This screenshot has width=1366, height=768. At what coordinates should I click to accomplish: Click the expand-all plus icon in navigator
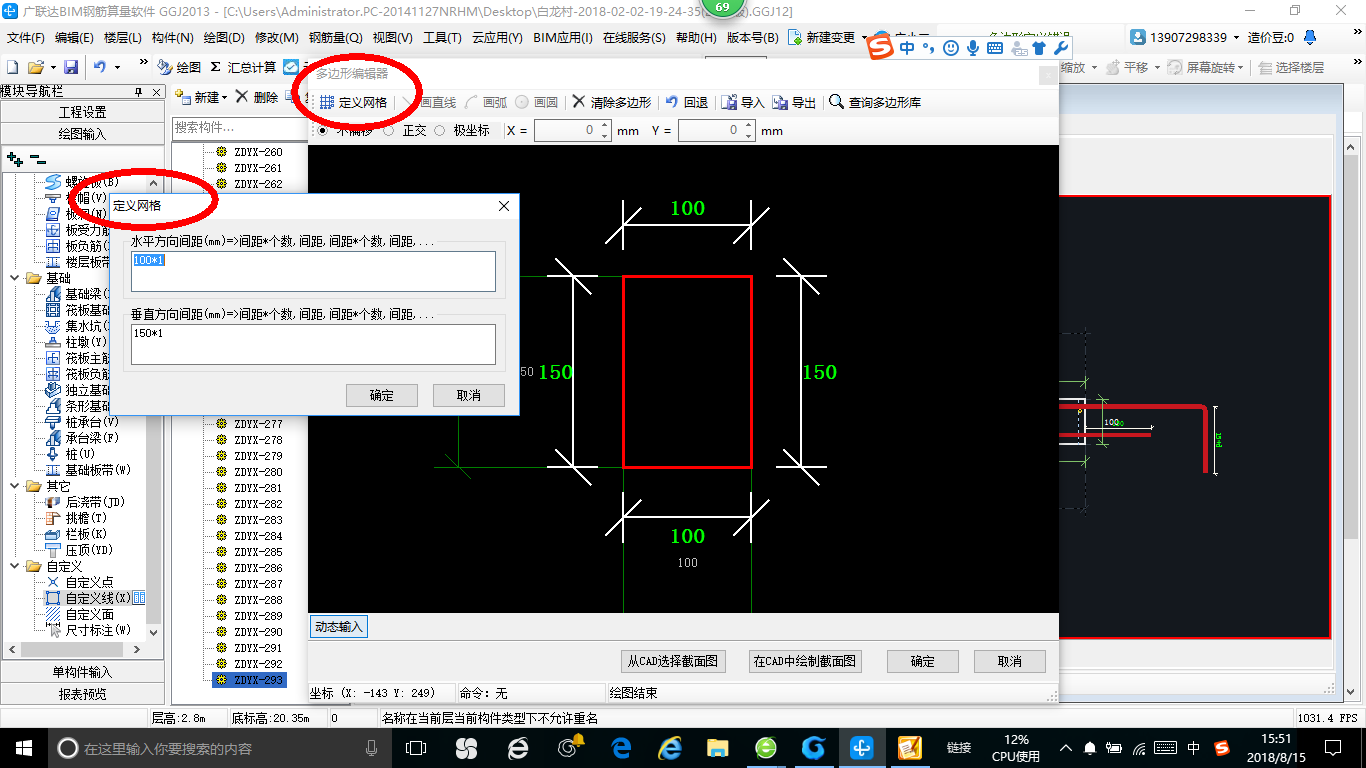click(x=14, y=159)
